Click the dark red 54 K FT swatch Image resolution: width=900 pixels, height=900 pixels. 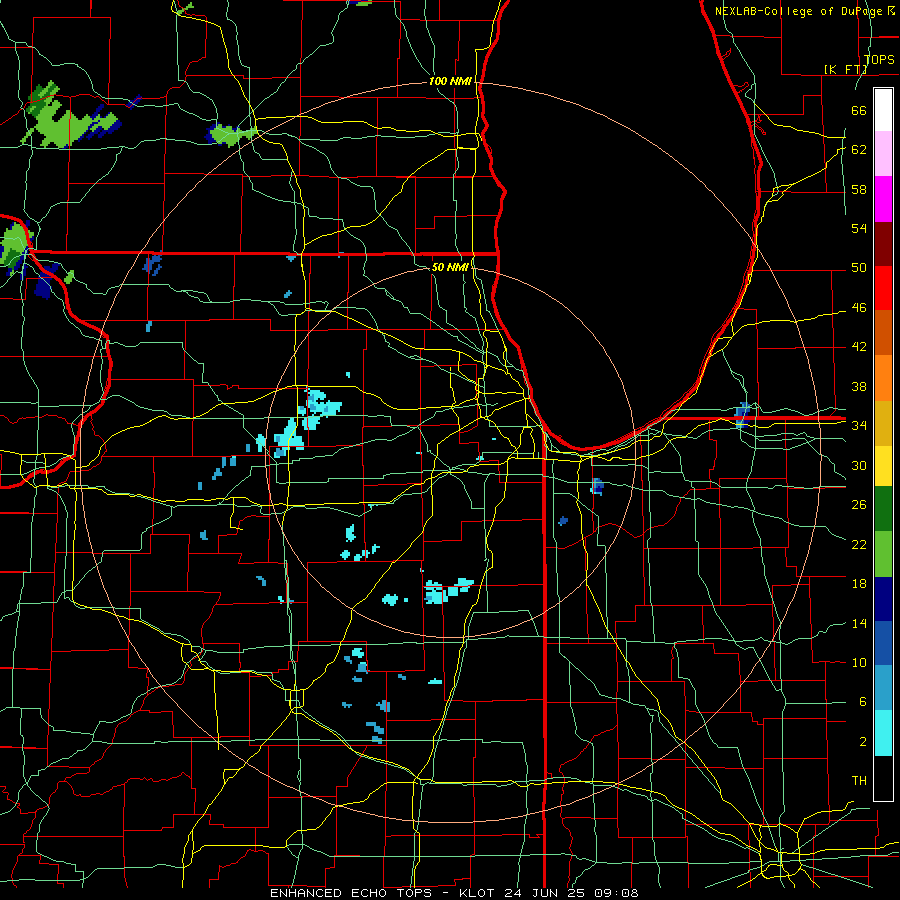point(883,243)
